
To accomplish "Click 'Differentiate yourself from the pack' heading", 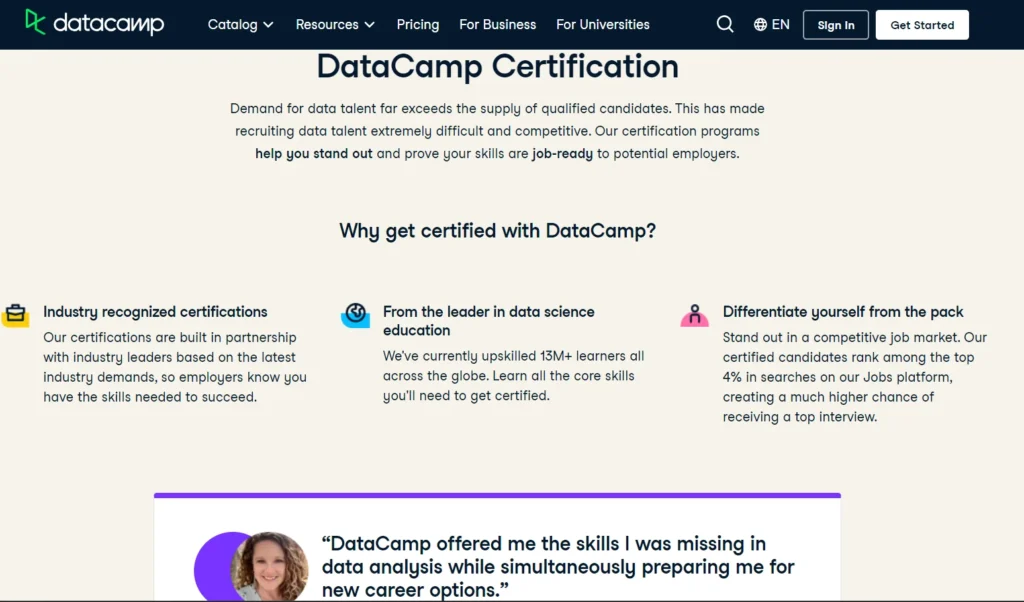I will [842, 311].
